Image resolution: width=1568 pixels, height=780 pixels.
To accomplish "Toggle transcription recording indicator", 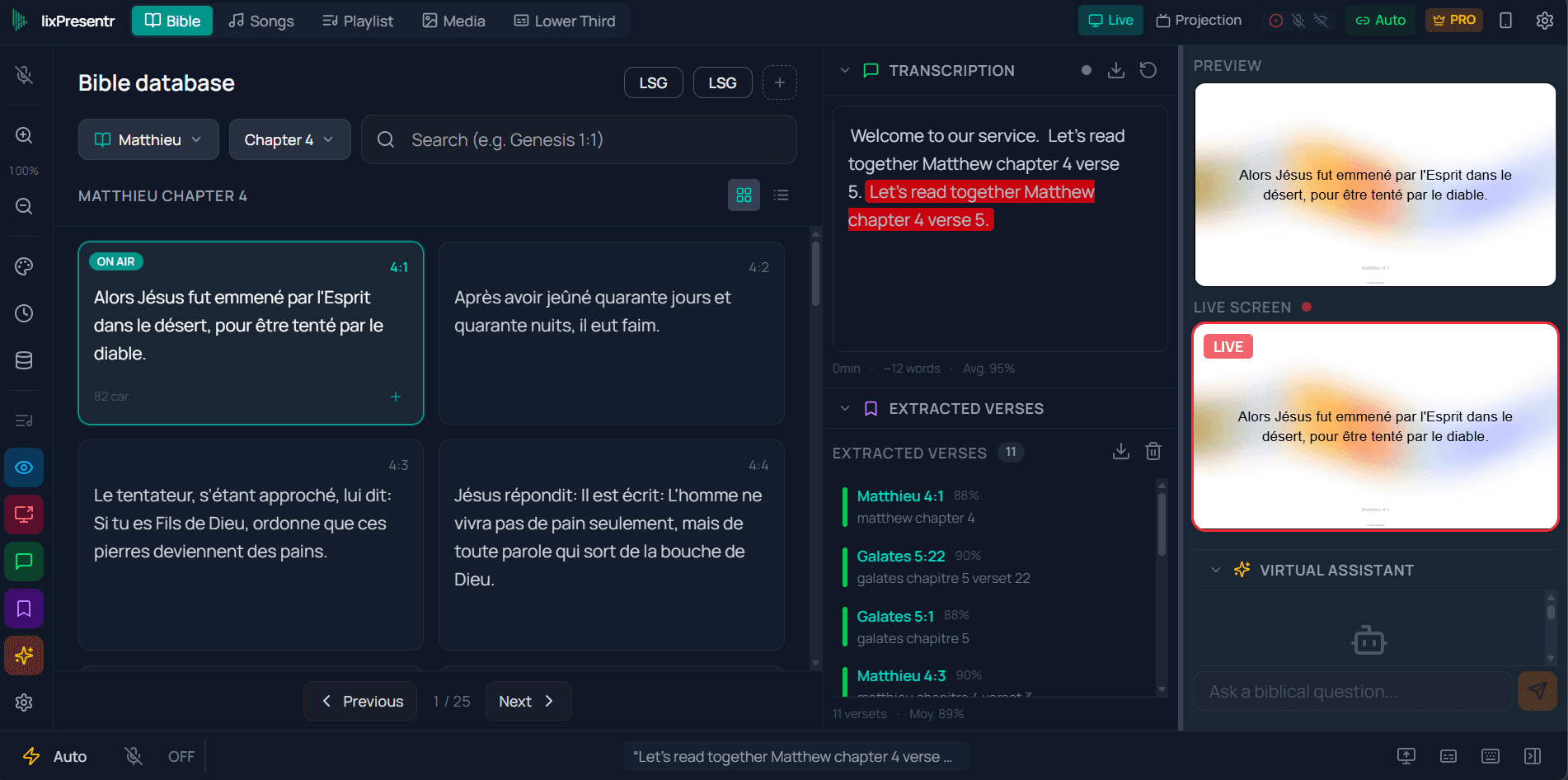I will [x=1087, y=70].
